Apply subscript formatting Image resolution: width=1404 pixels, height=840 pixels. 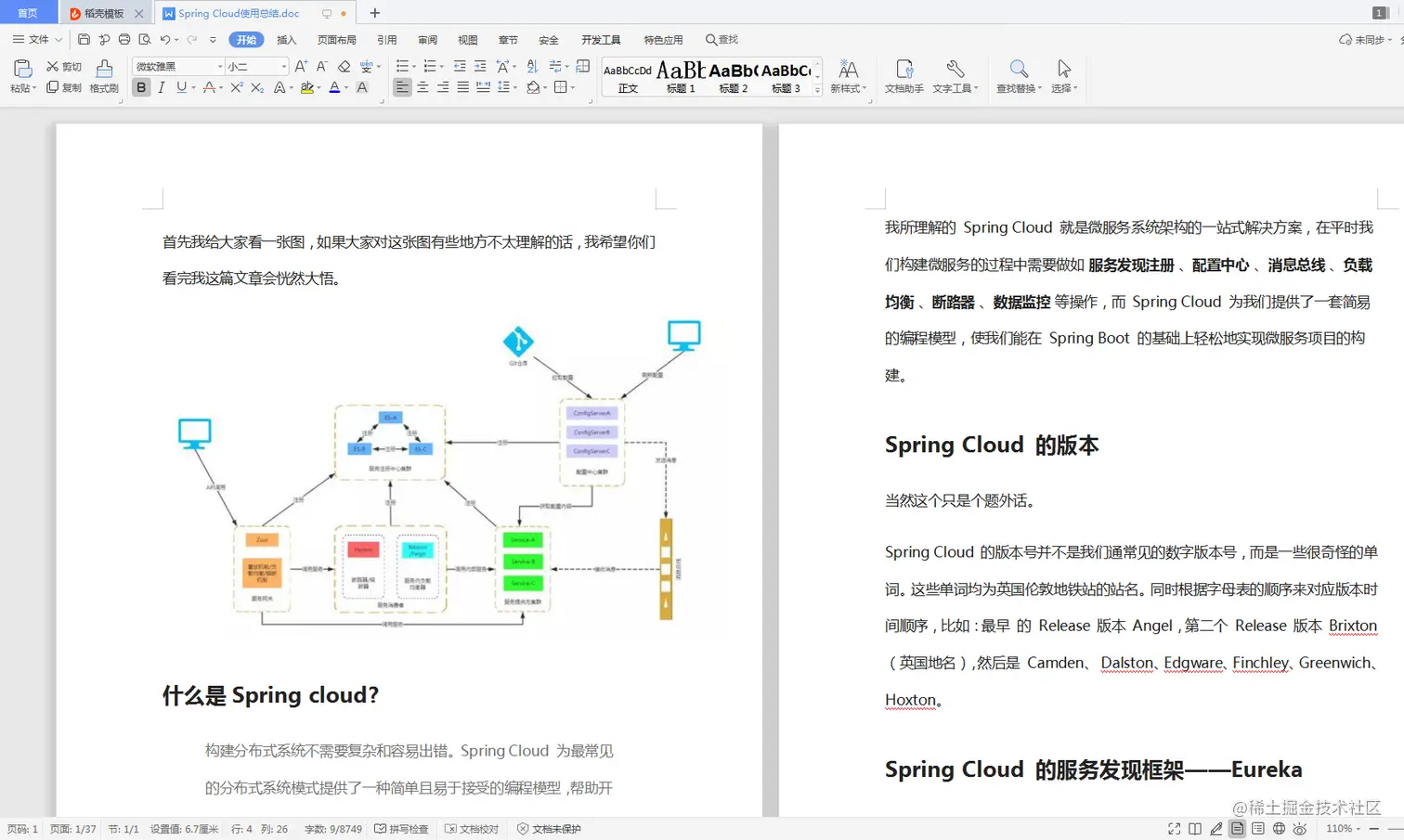257,87
